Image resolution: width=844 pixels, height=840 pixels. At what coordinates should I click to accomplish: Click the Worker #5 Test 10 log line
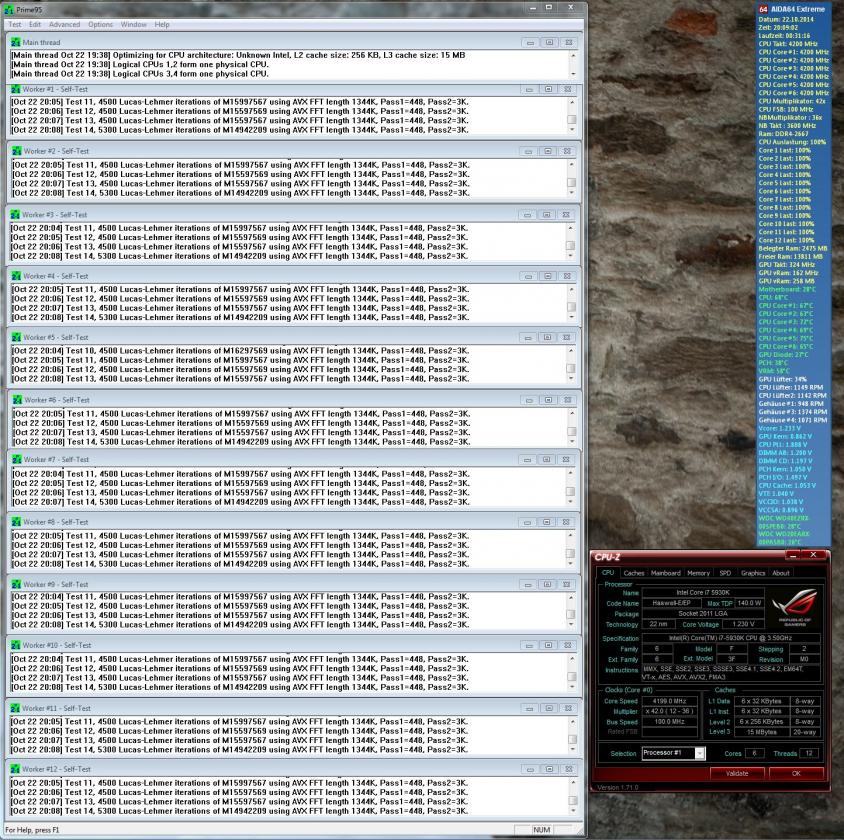pyautogui.click(x=240, y=351)
